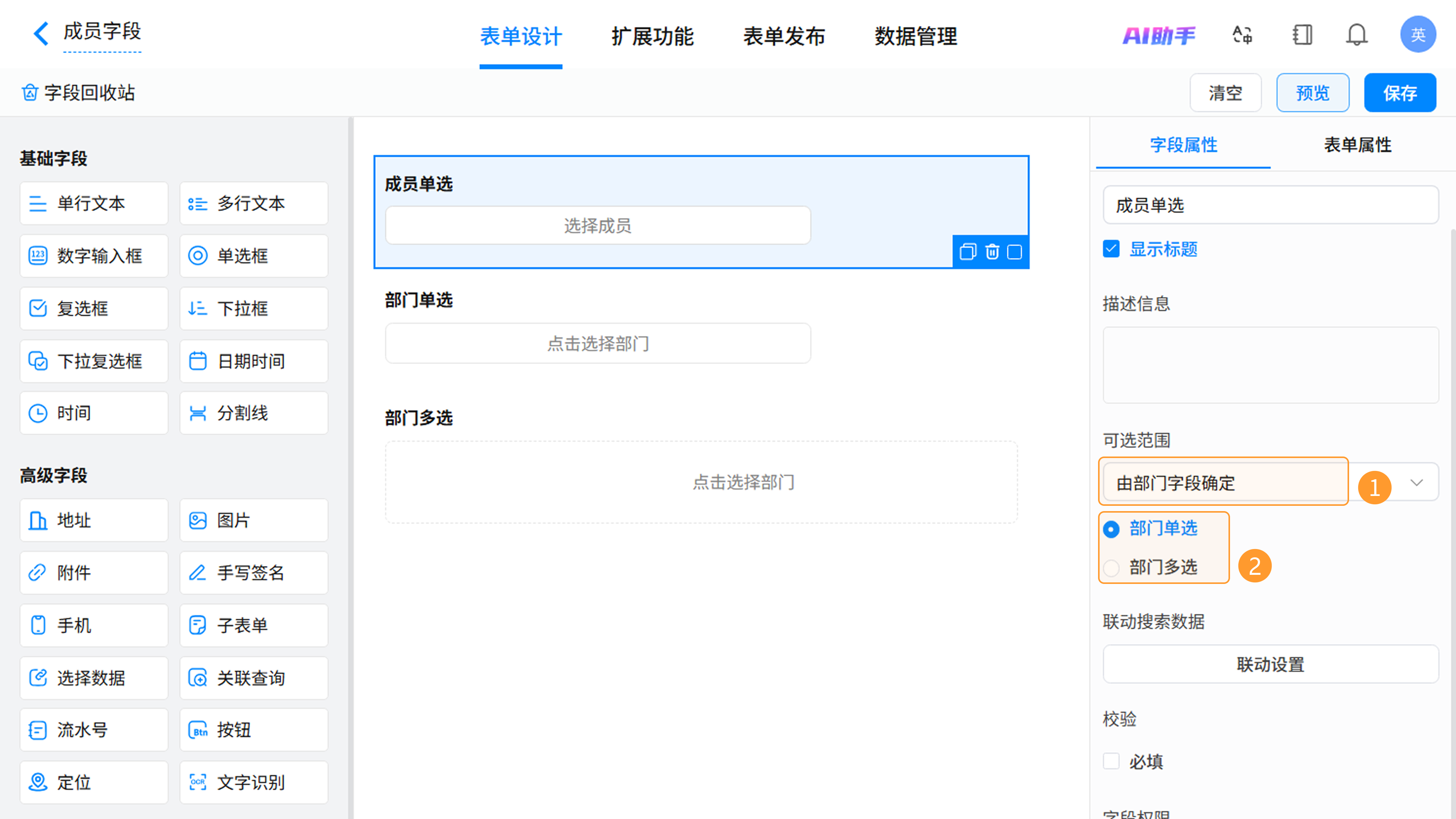Open the AI助手 assistant
Image resolution: width=1456 pixels, height=819 pixels.
point(1159,36)
